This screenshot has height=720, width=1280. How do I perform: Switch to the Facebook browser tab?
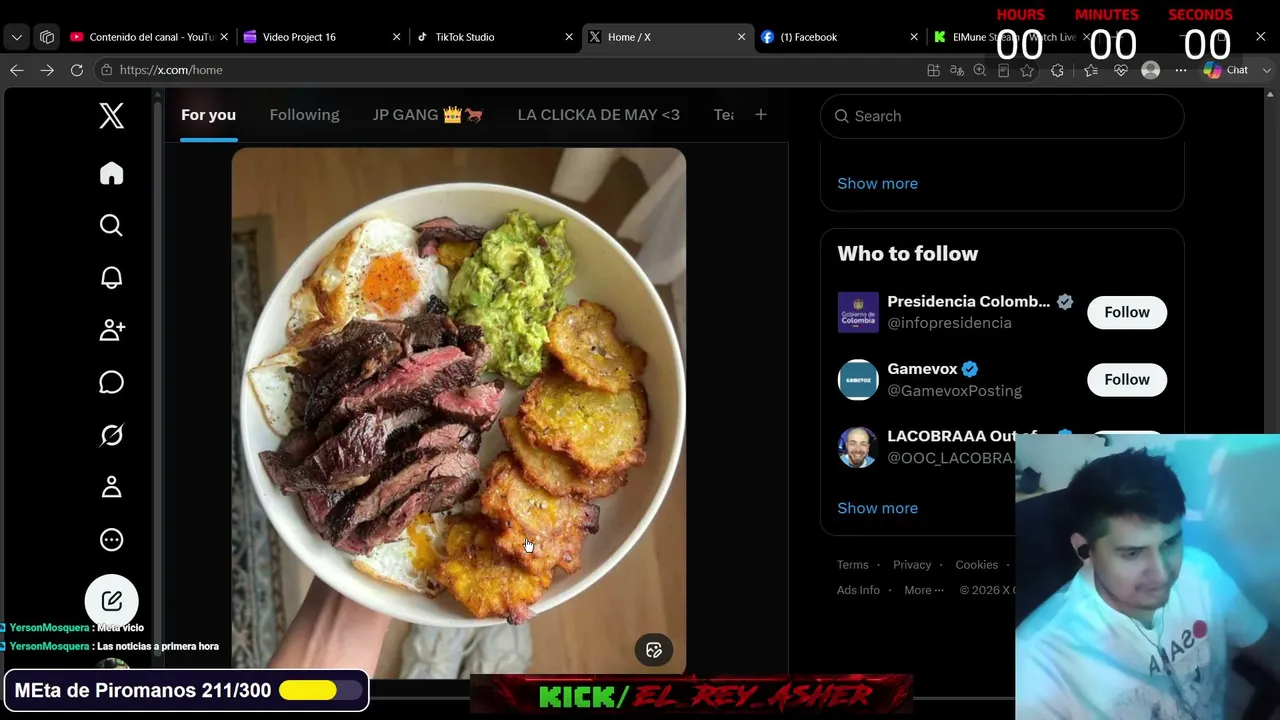click(x=839, y=37)
